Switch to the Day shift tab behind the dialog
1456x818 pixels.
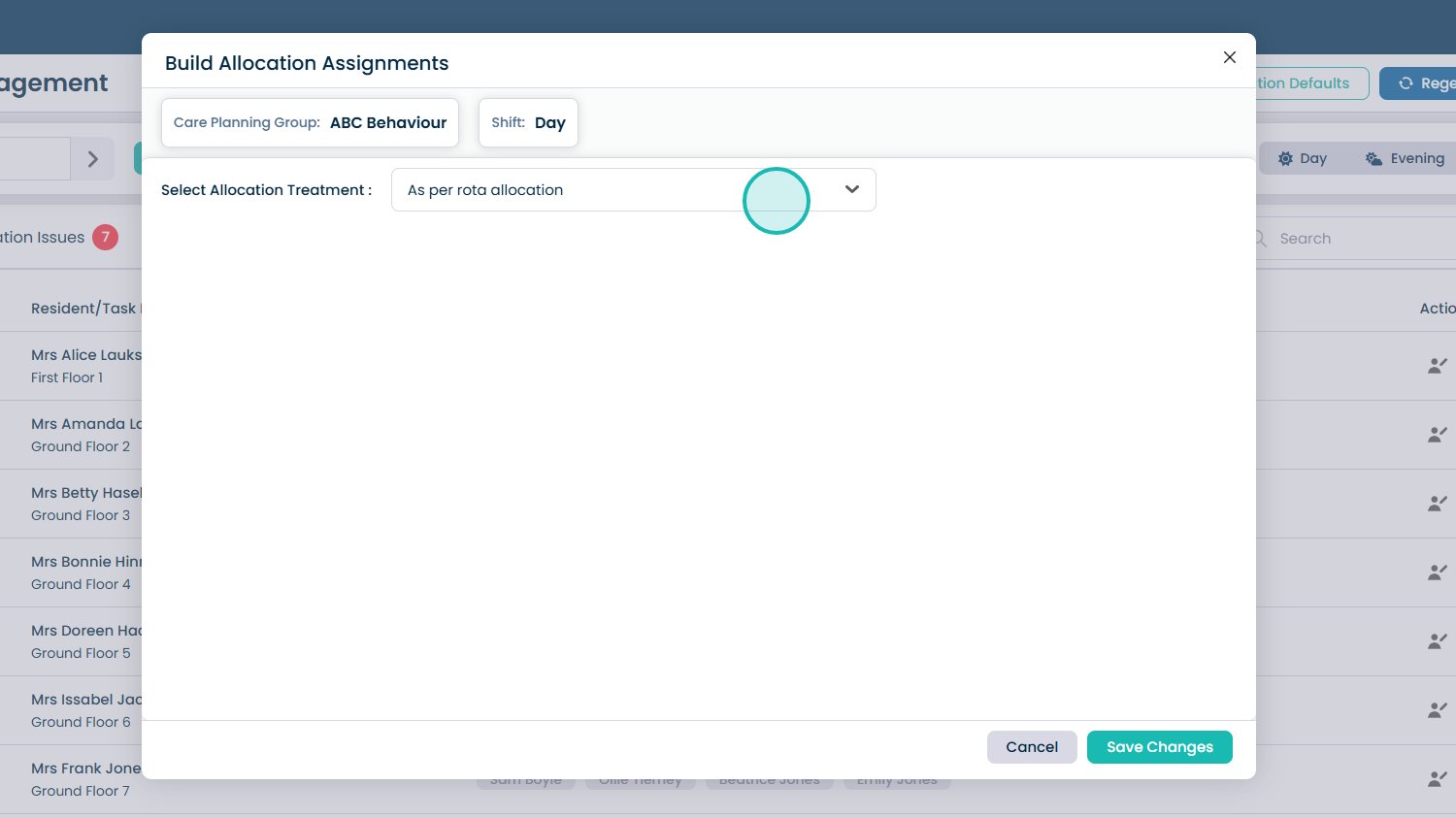1302,158
